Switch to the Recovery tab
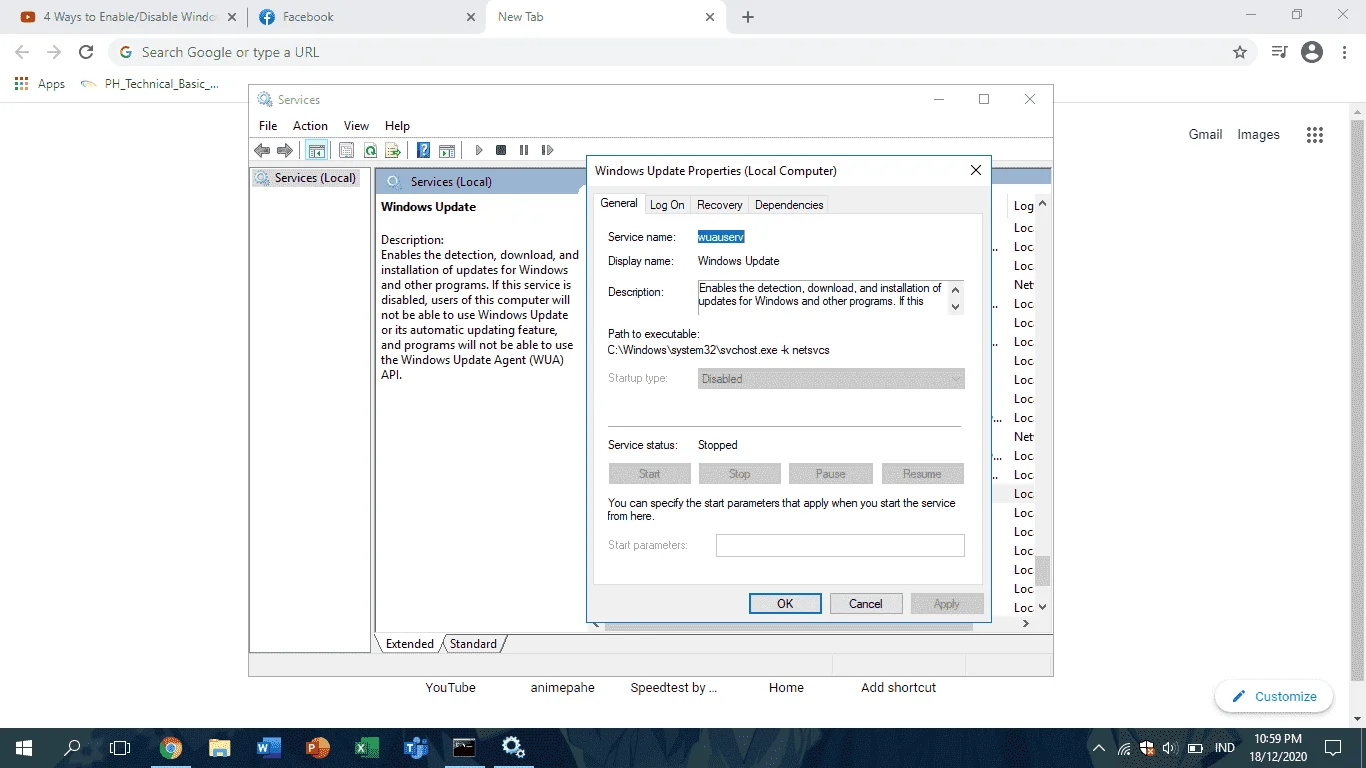 coord(720,205)
